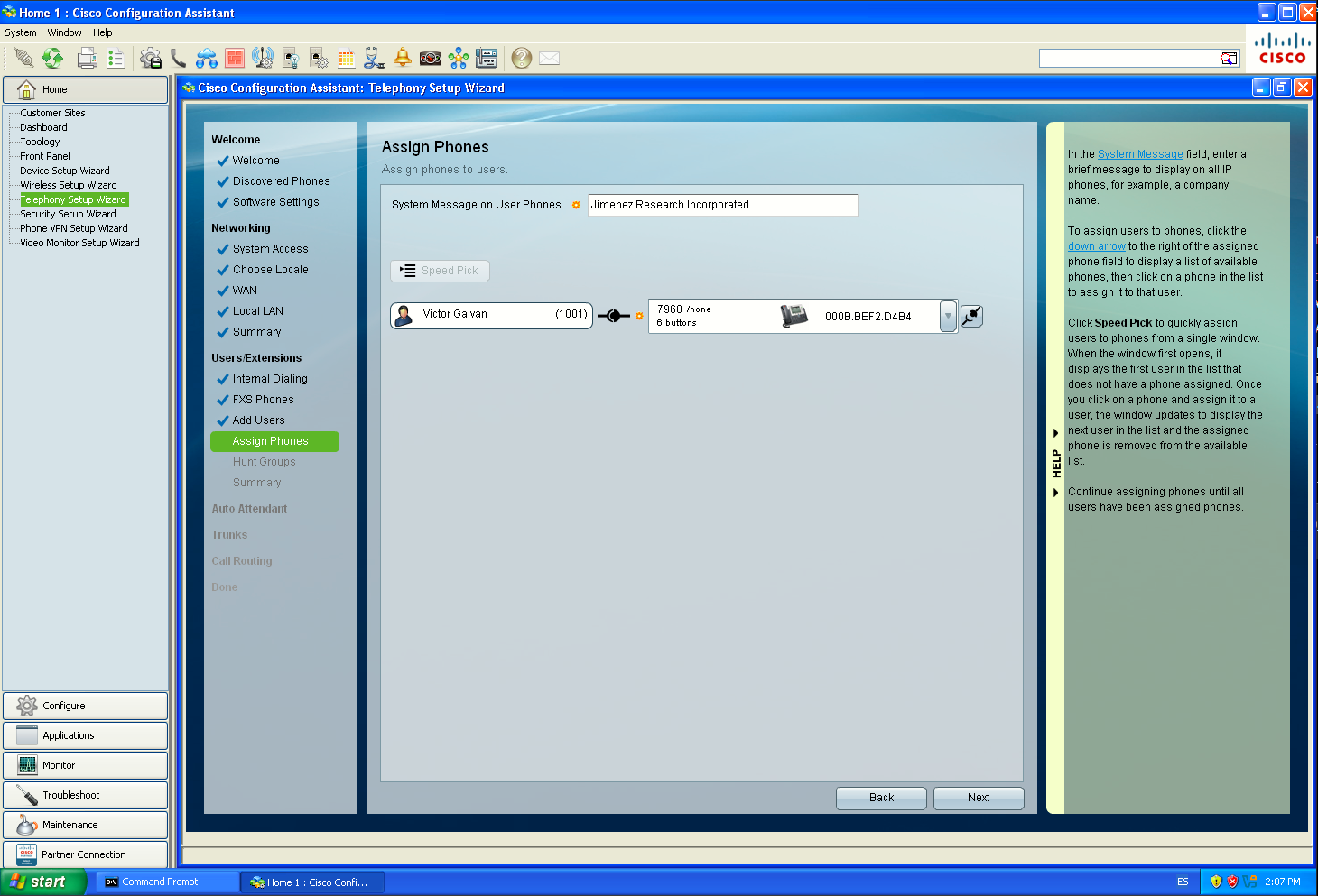Select Front Panel in the tree
The height and width of the screenshot is (896, 1318).
pos(45,156)
